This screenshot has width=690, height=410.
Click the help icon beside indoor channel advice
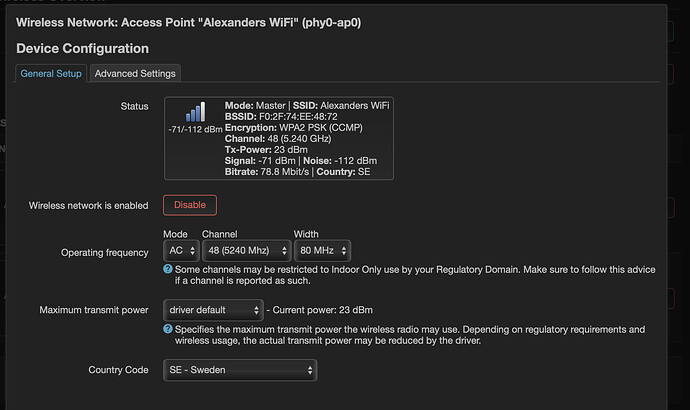(x=168, y=270)
